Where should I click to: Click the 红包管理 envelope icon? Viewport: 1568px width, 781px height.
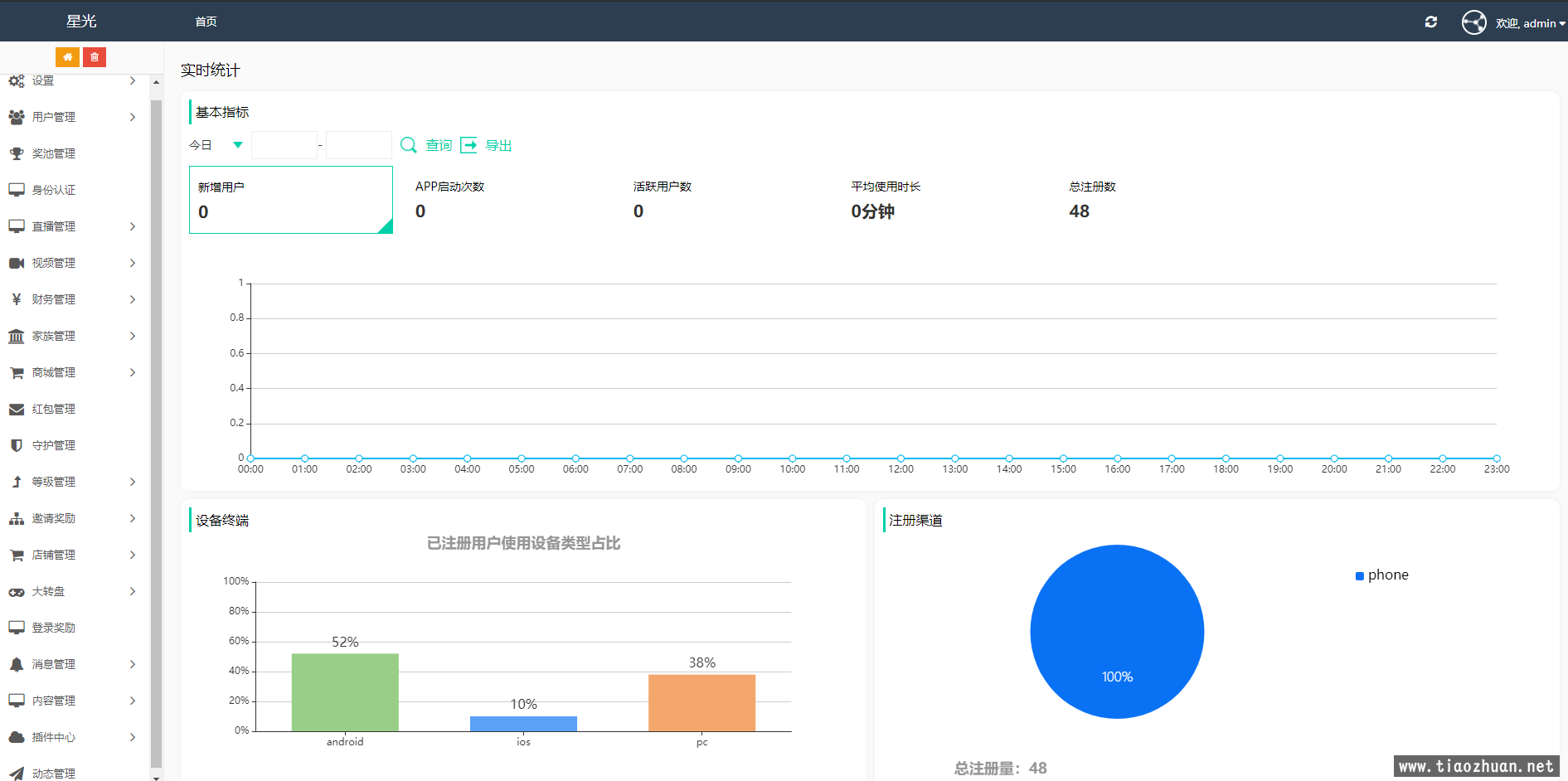click(17, 409)
